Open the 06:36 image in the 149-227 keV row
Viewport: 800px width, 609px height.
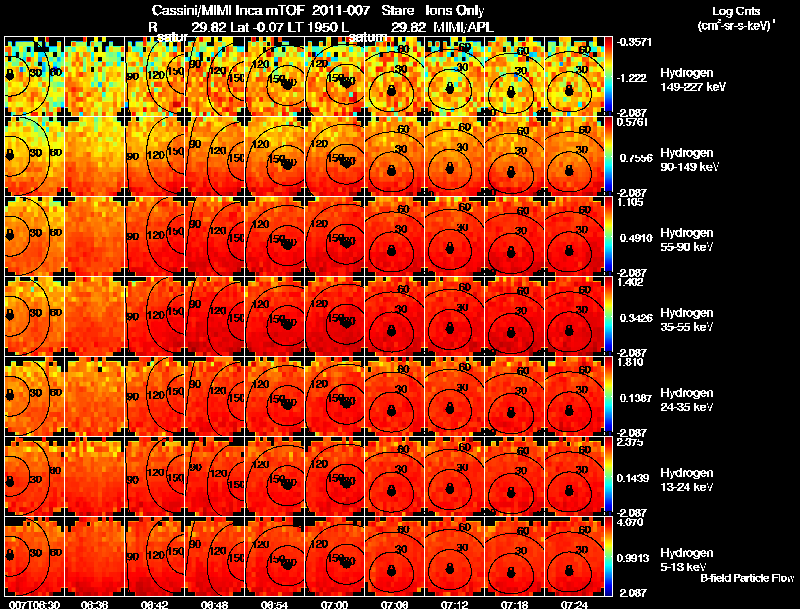click(x=94, y=76)
